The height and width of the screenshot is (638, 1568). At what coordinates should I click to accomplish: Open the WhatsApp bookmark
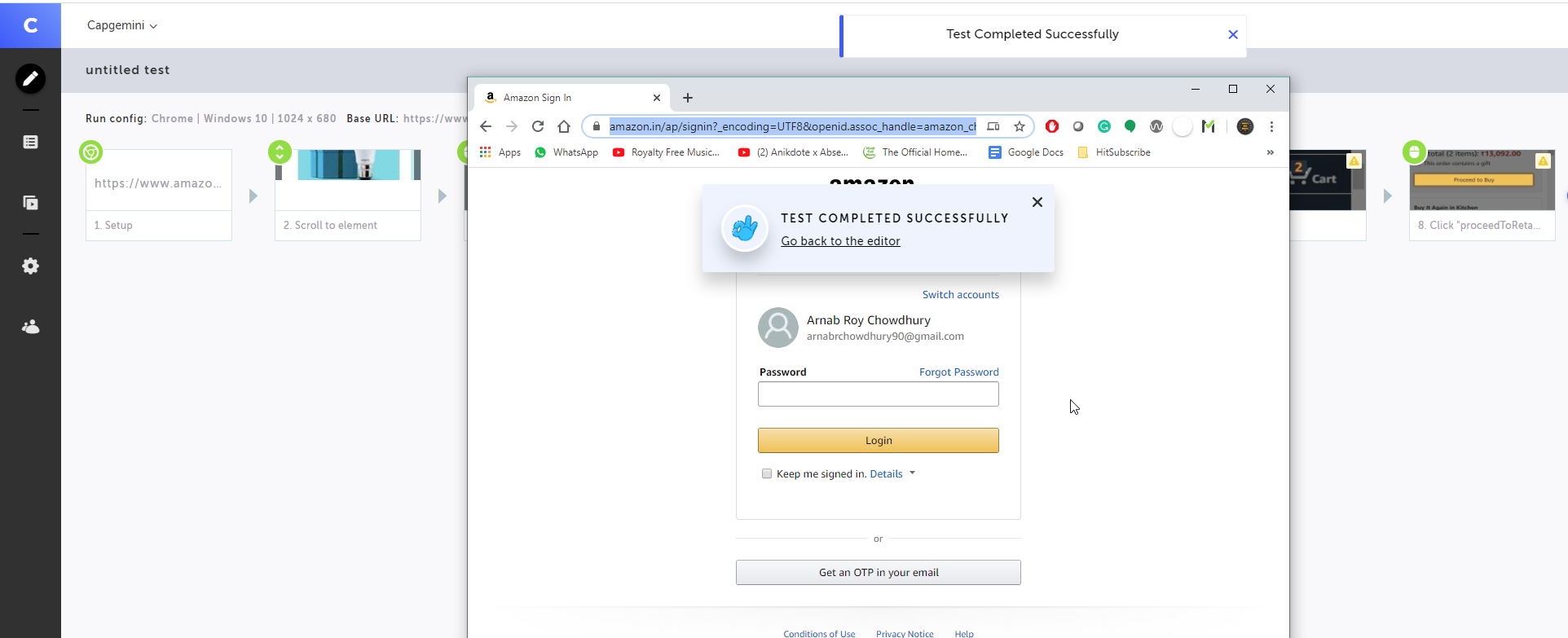566,152
